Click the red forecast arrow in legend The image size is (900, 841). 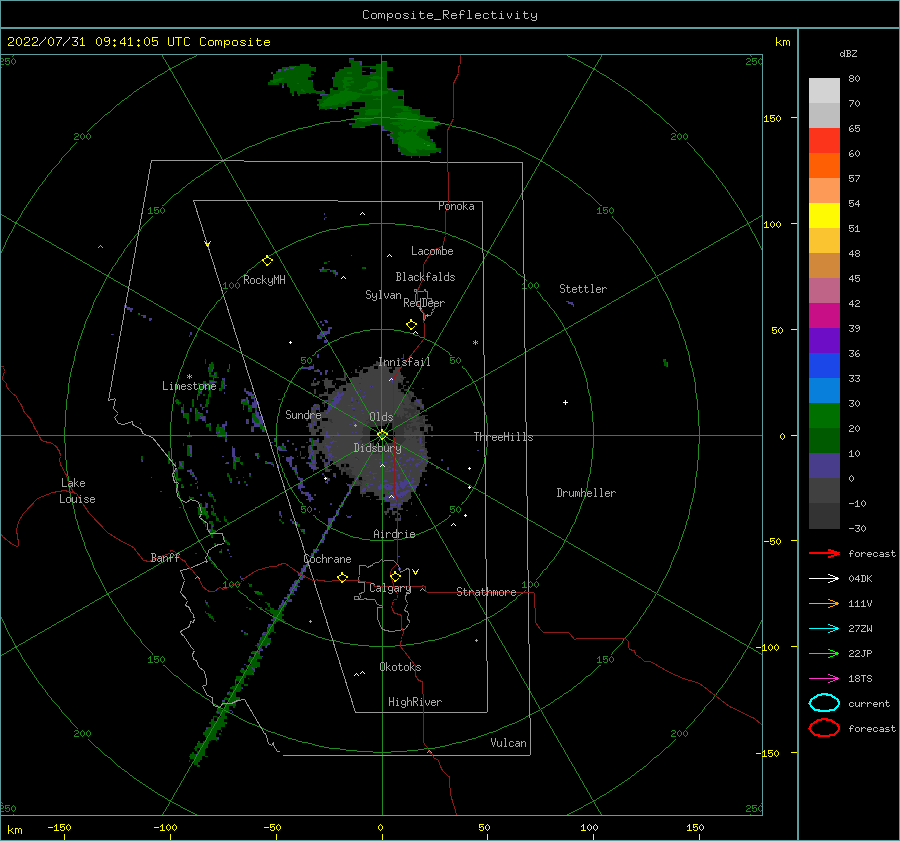(x=824, y=553)
